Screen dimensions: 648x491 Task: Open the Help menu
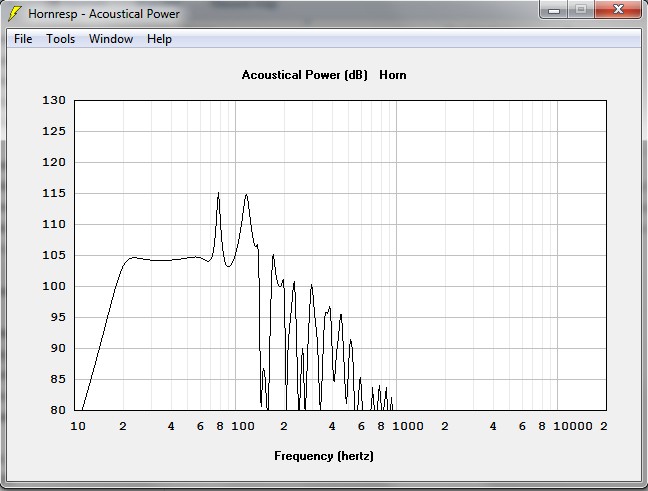tap(160, 39)
